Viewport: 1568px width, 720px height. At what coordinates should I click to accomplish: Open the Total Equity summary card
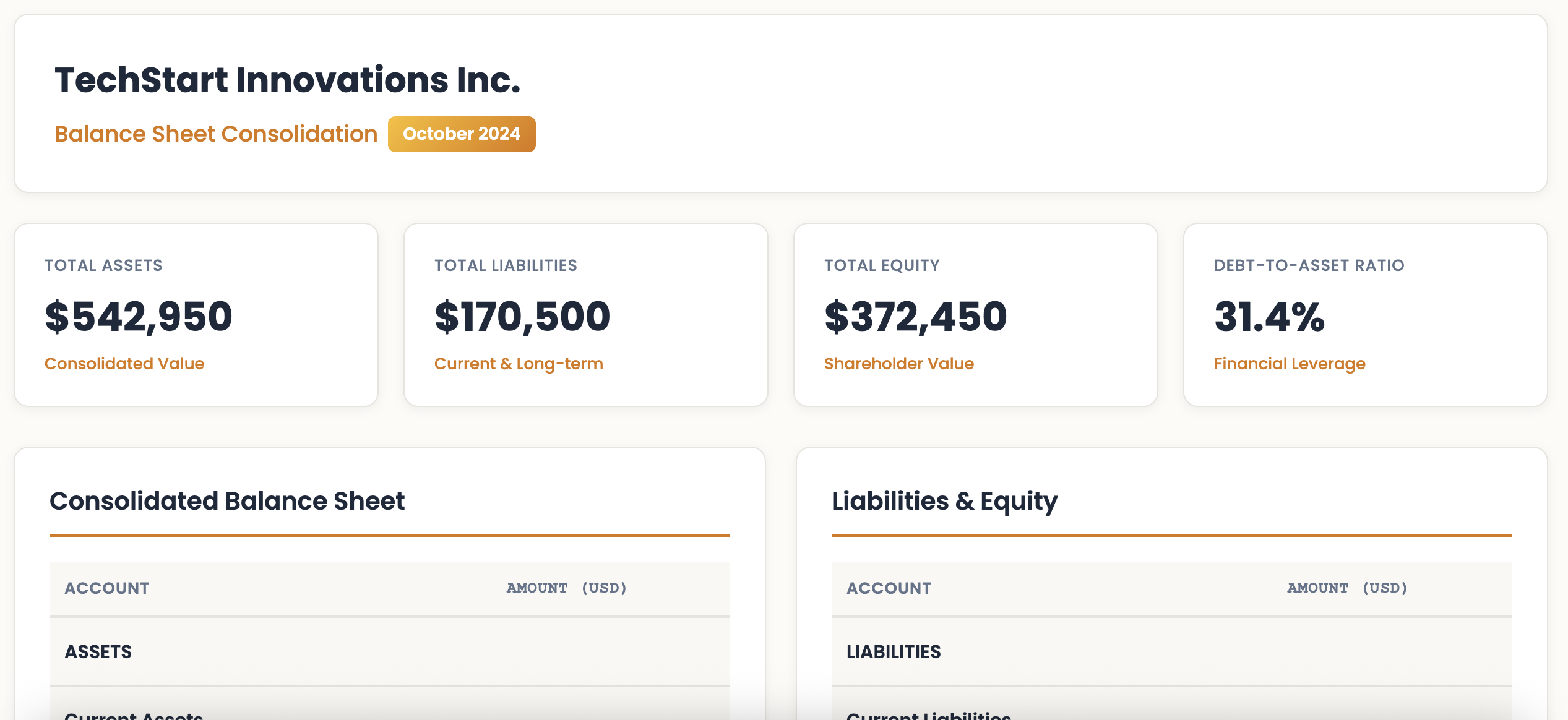tap(976, 315)
